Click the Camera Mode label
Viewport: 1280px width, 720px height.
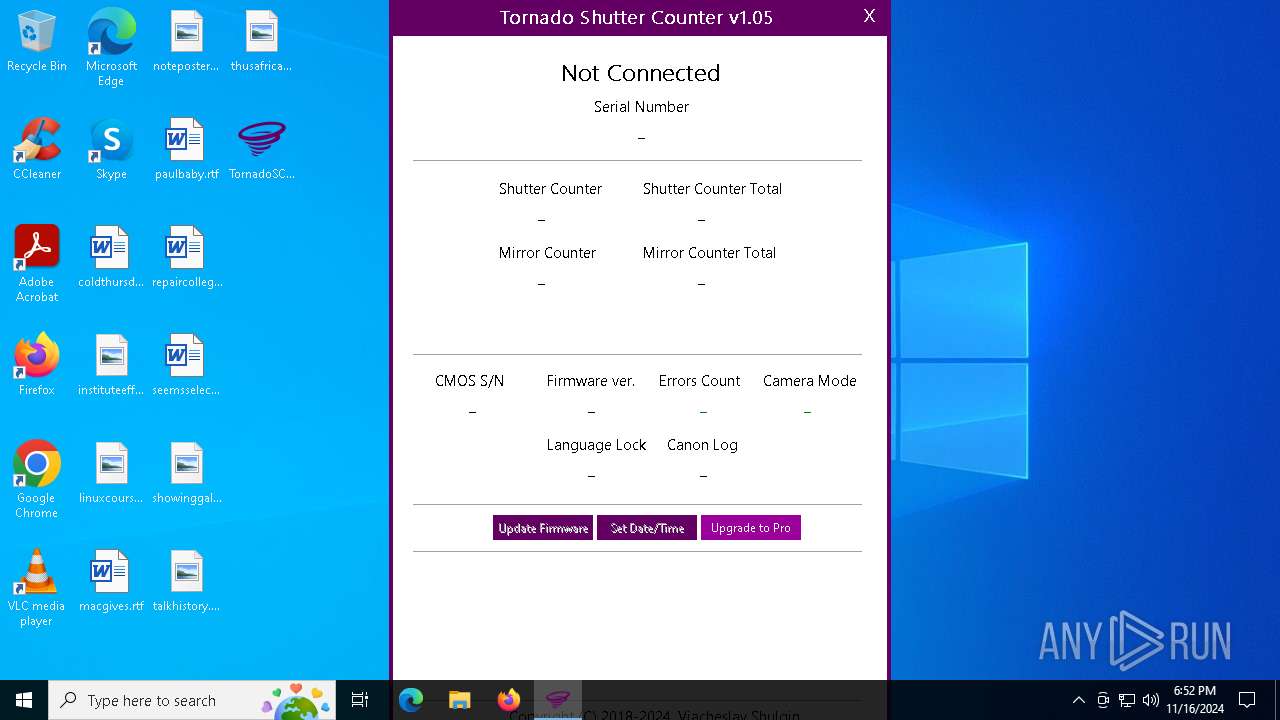(x=809, y=381)
